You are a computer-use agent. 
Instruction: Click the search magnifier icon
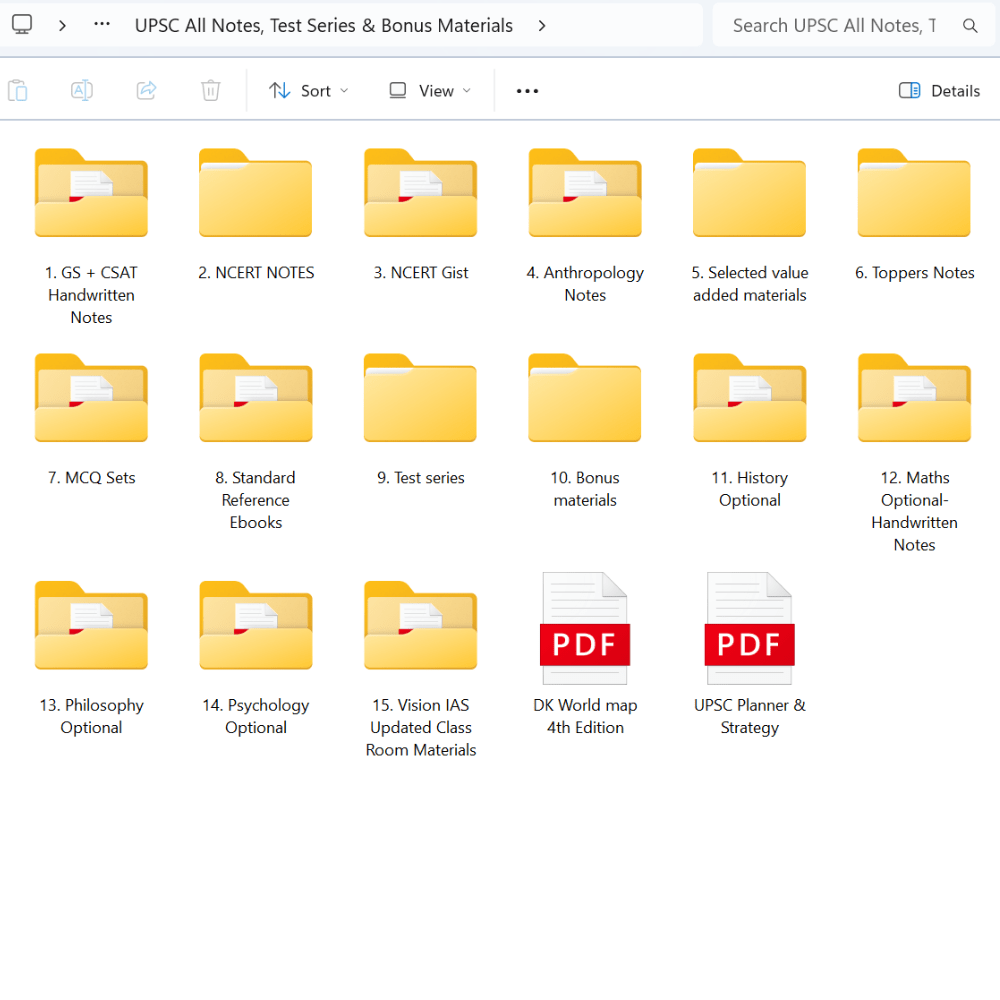[970, 26]
